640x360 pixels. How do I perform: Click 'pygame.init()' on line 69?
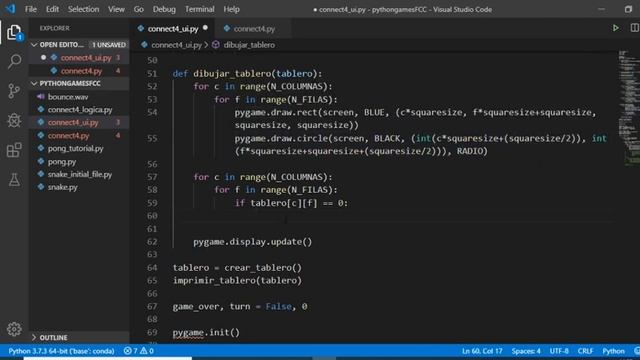click(x=206, y=332)
